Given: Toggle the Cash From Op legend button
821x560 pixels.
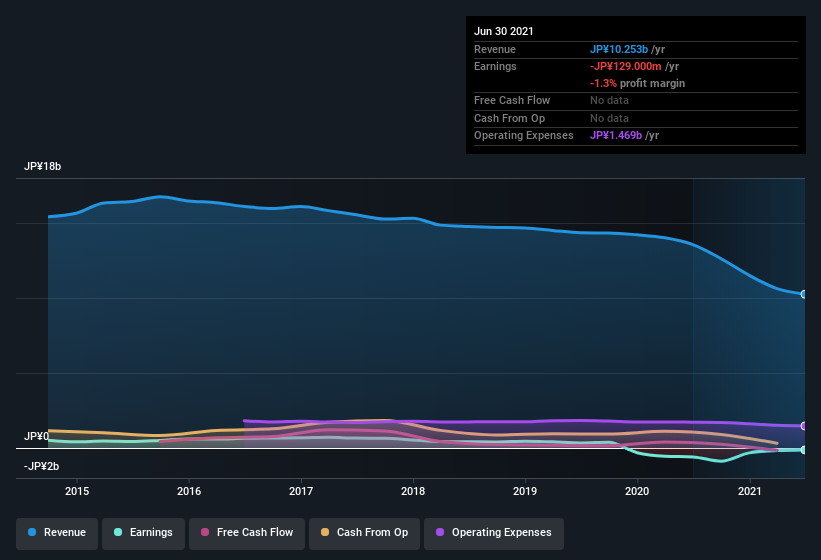Looking at the screenshot, I should pyautogui.click(x=364, y=533).
